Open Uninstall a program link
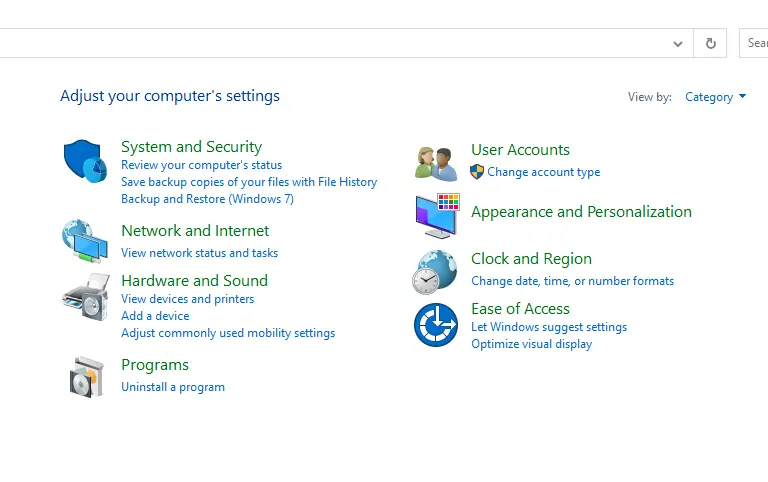 pos(173,387)
